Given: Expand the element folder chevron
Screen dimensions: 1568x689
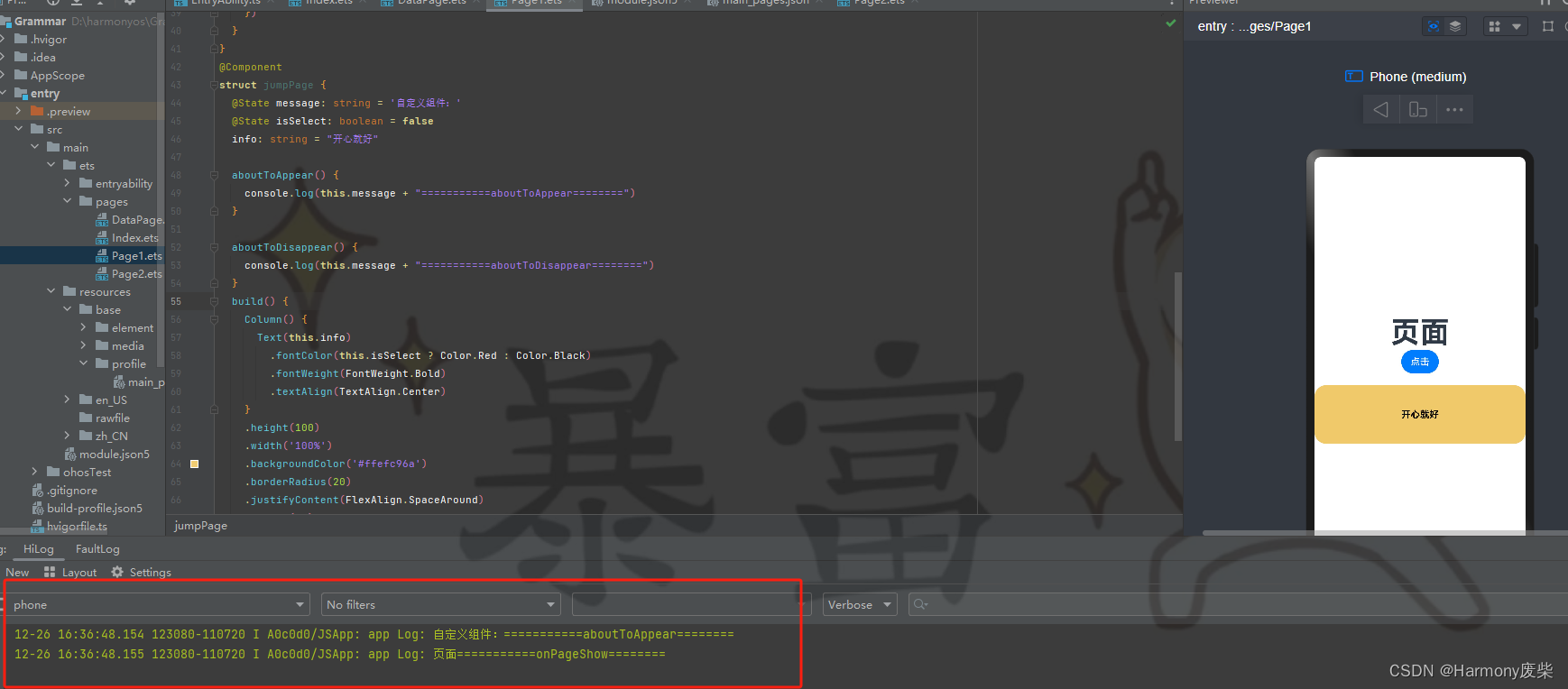Looking at the screenshot, I should pos(84,327).
